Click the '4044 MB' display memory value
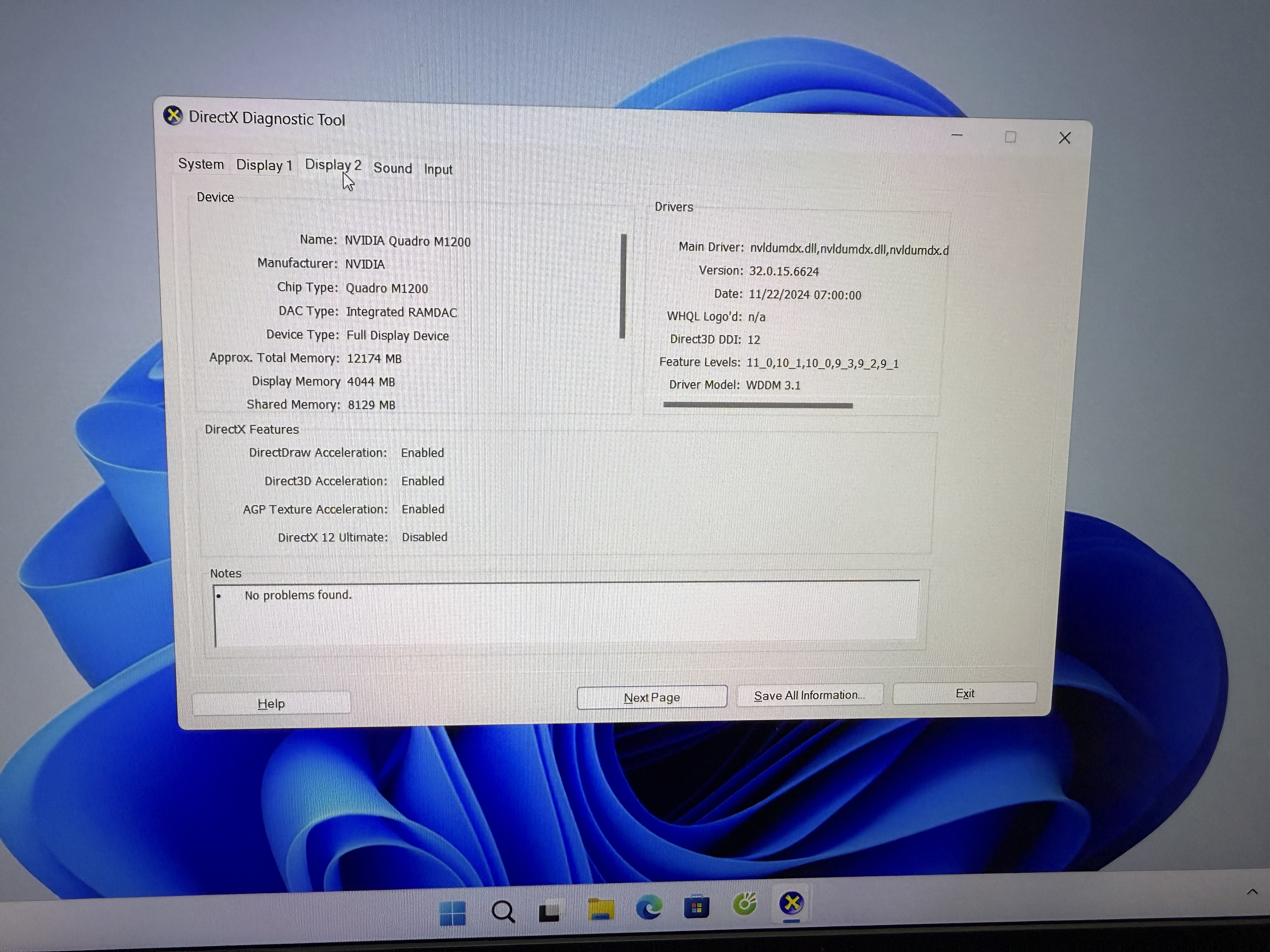 pyautogui.click(x=371, y=382)
